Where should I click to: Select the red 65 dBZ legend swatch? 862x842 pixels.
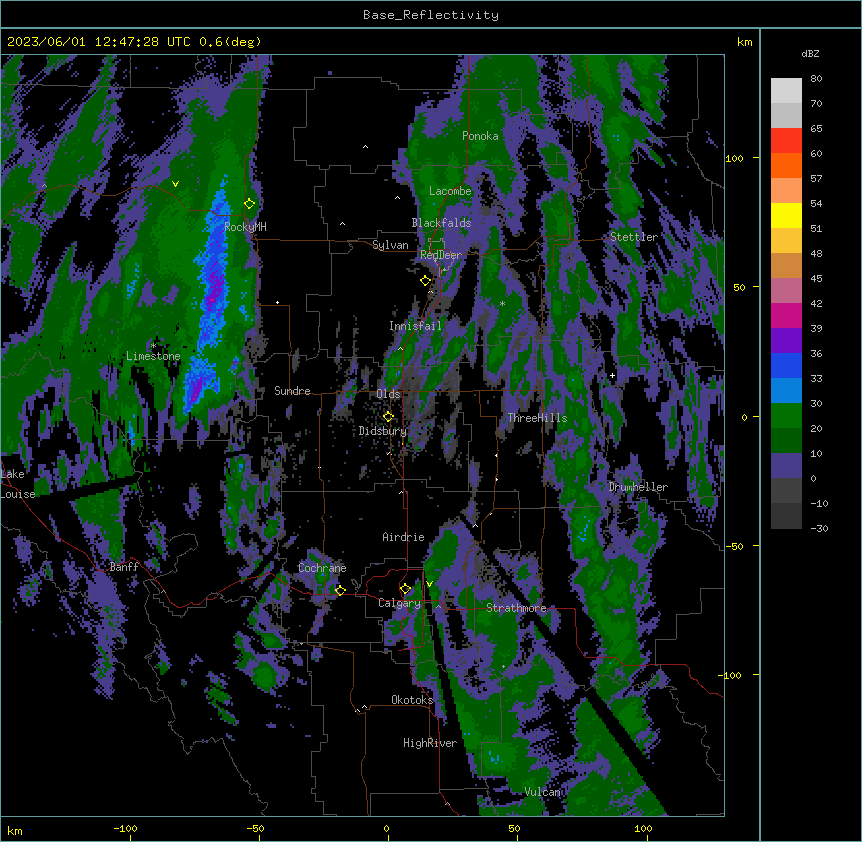pos(786,141)
